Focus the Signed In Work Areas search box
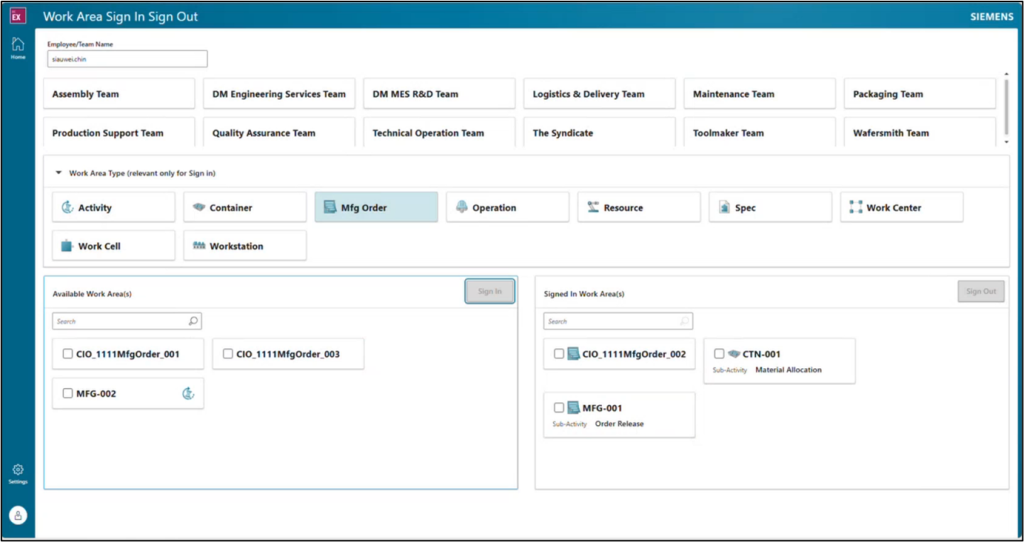This screenshot has width=1024, height=542. (618, 321)
